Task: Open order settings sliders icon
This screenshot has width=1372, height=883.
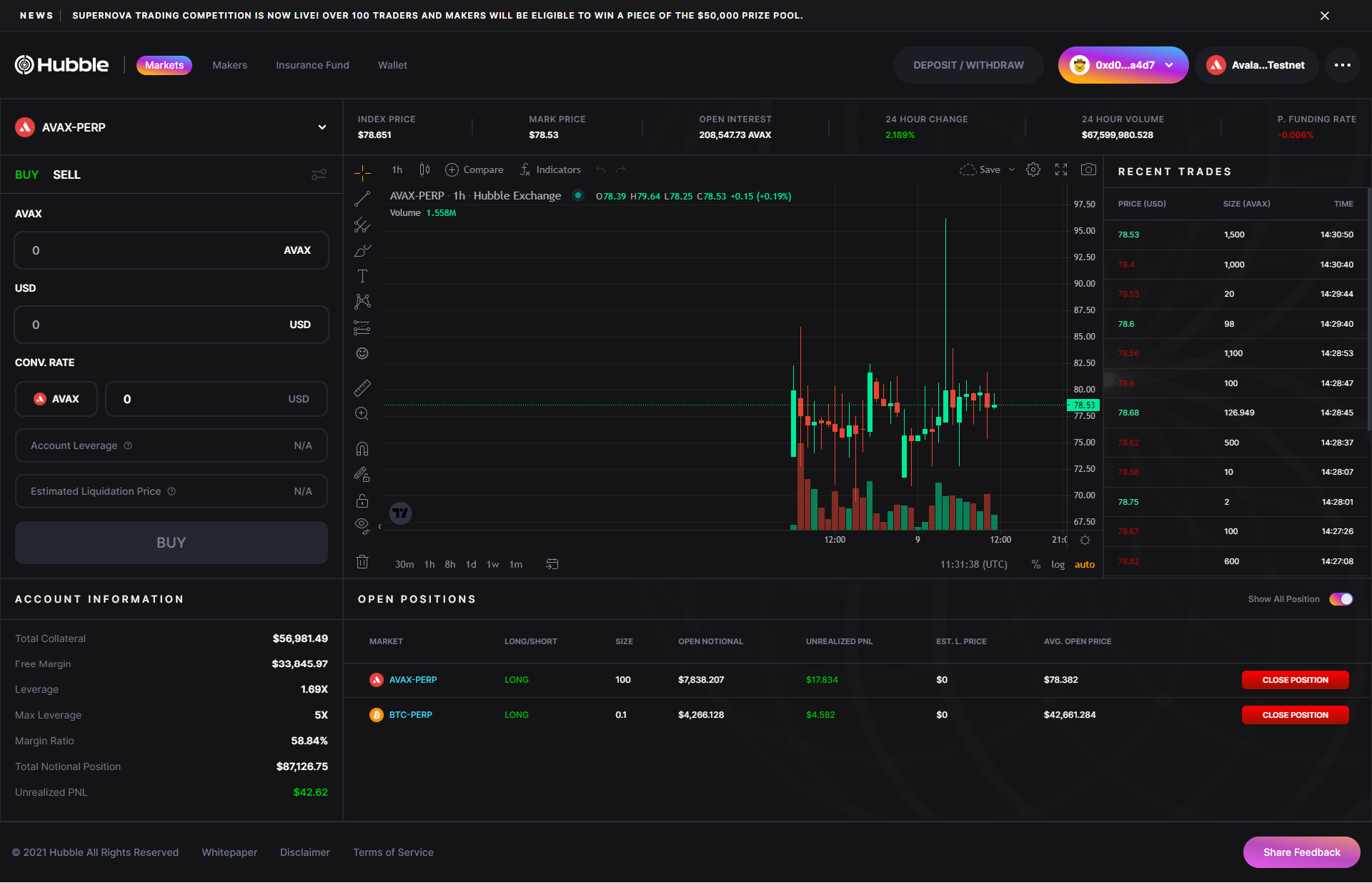Action: pyautogui.click(x=319, y=174)
